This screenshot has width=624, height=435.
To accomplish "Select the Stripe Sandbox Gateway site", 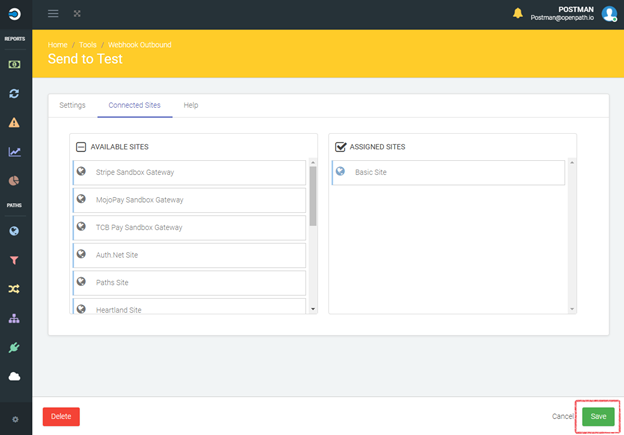I will (x=189, y=172).
